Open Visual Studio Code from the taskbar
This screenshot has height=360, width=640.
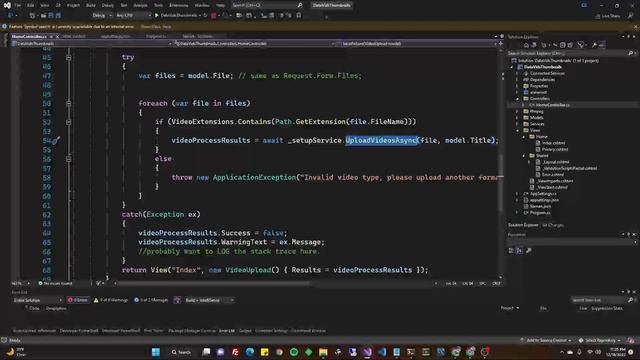coord(382,352)
